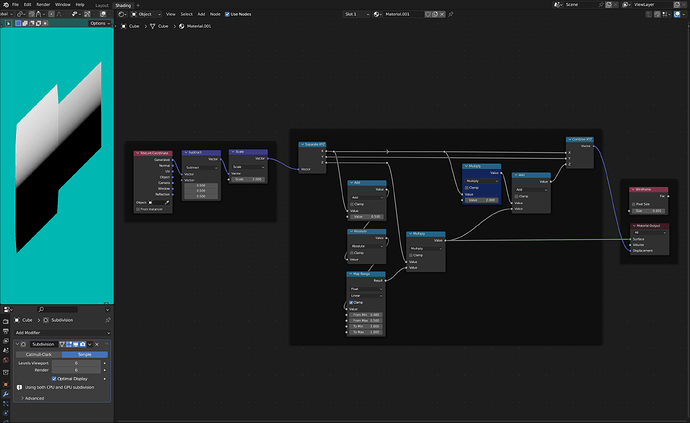Open View Layer properties tab icon
The width and height of the screenshot is (690, 423).
(6, 341)
